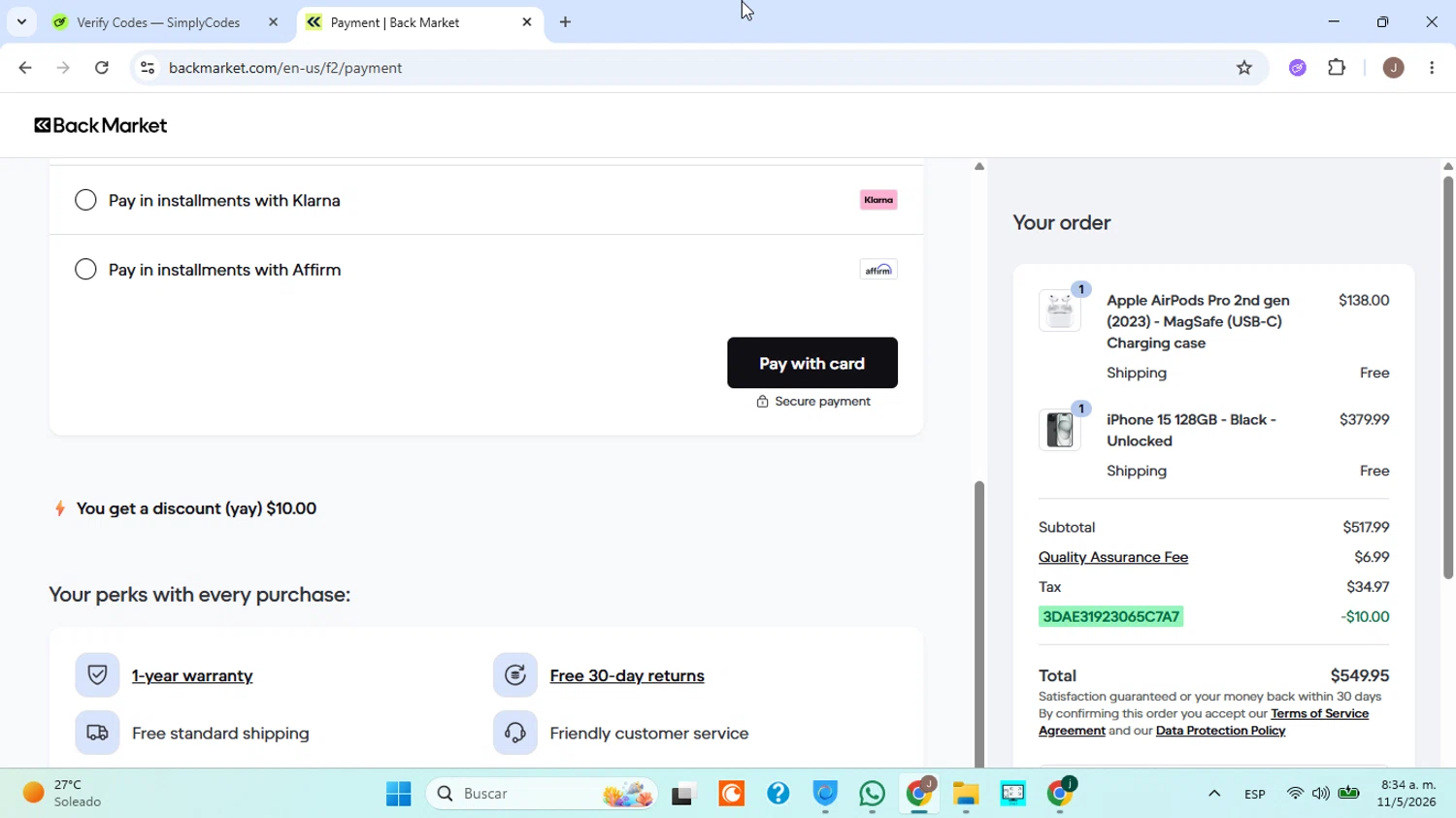Image resolution: width=1456 pixels, height=818 pixels.
Task: Click the 'You get a discount (yay) $10.00' text
Action: (196, 508)
